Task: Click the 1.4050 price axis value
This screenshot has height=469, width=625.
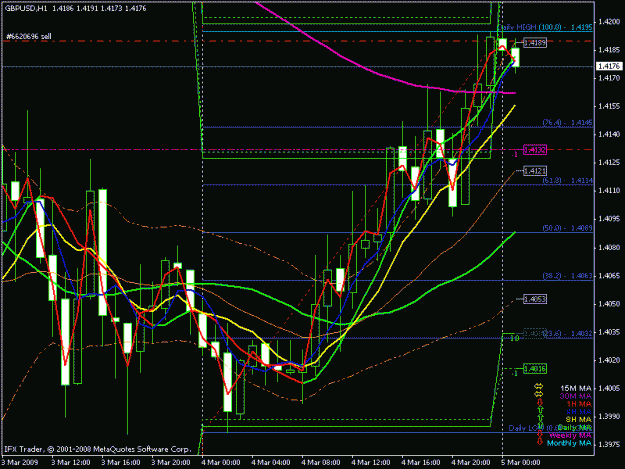Action: 609,304
